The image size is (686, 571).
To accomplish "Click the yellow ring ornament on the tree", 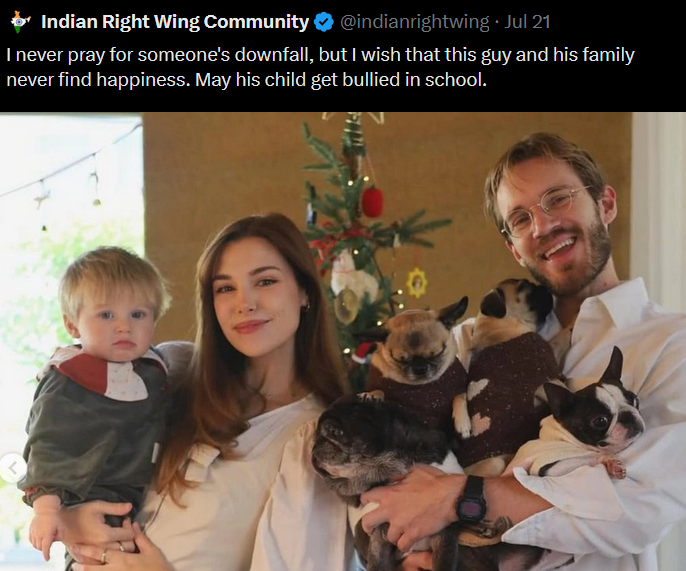I will (416, 283).
